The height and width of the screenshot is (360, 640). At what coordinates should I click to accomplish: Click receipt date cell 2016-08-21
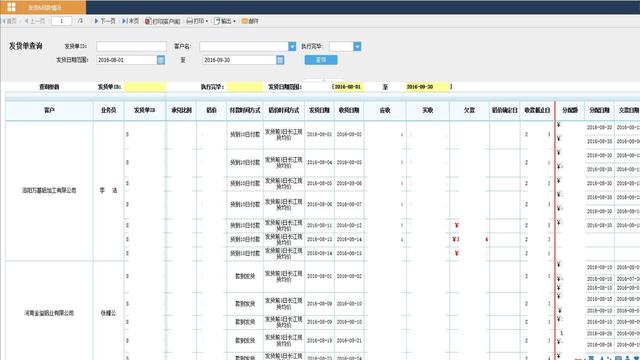(349, 340)
